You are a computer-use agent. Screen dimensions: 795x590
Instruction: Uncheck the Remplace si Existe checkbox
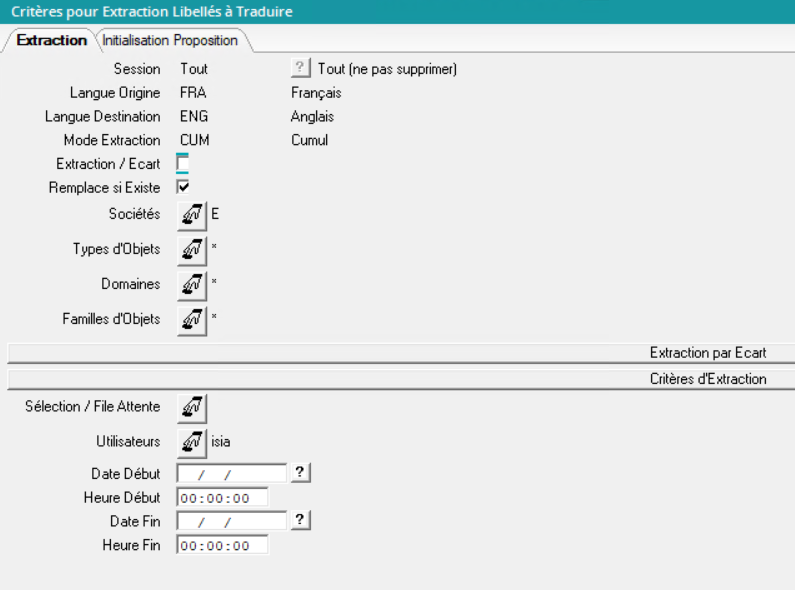(183, 187)
